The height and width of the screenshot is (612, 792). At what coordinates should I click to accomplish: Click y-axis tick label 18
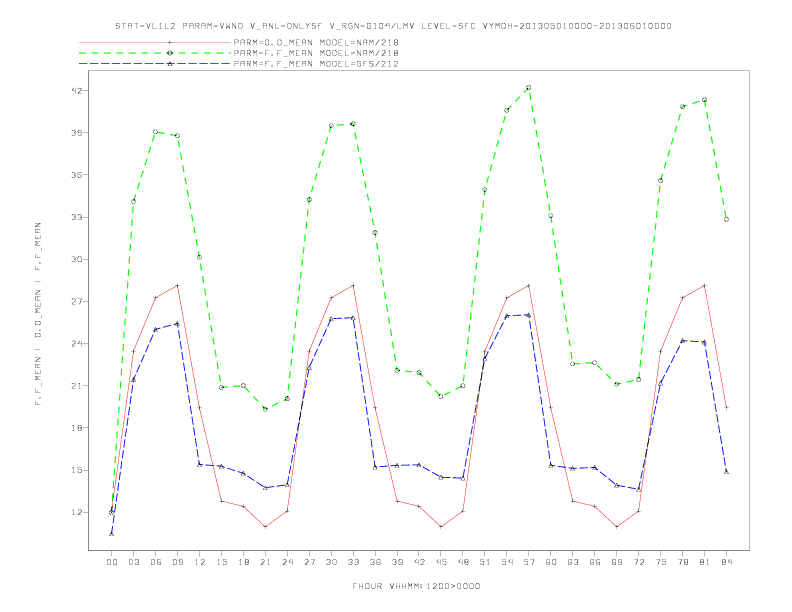77,428
